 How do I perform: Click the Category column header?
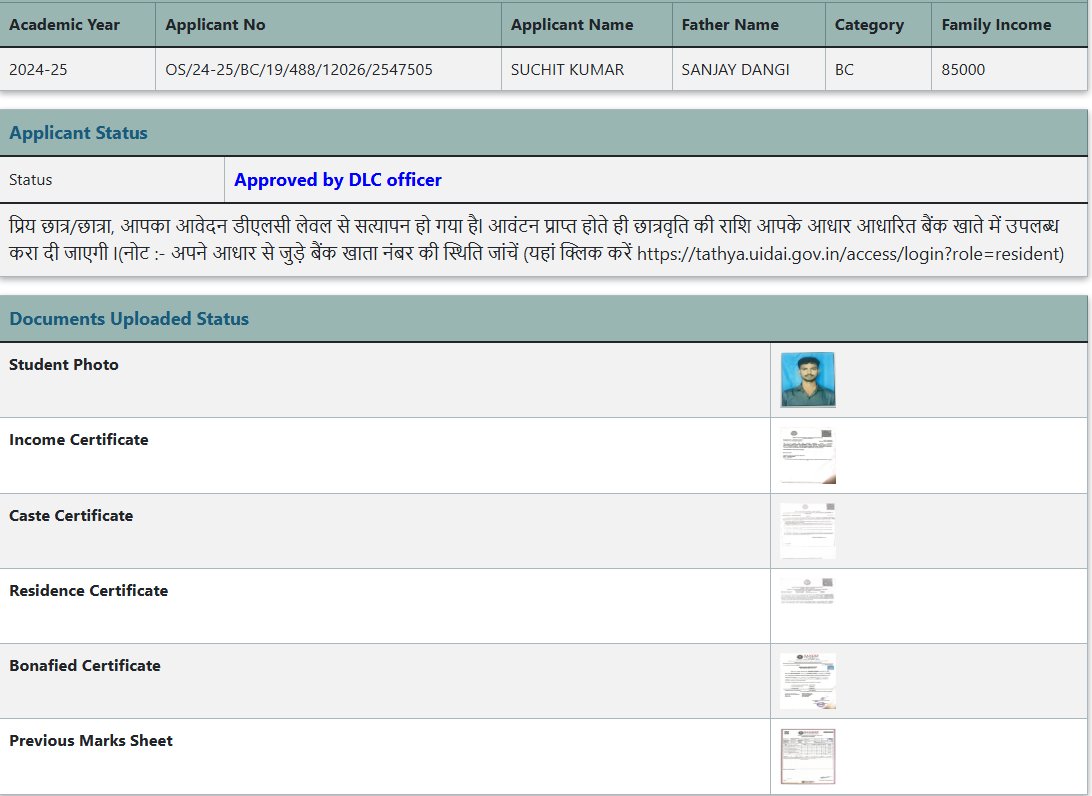click(x=869, y=24)
